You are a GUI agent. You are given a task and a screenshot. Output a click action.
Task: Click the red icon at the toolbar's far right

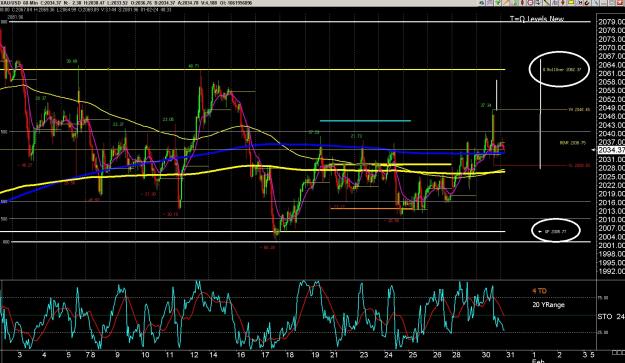click(x=620, y=3)
